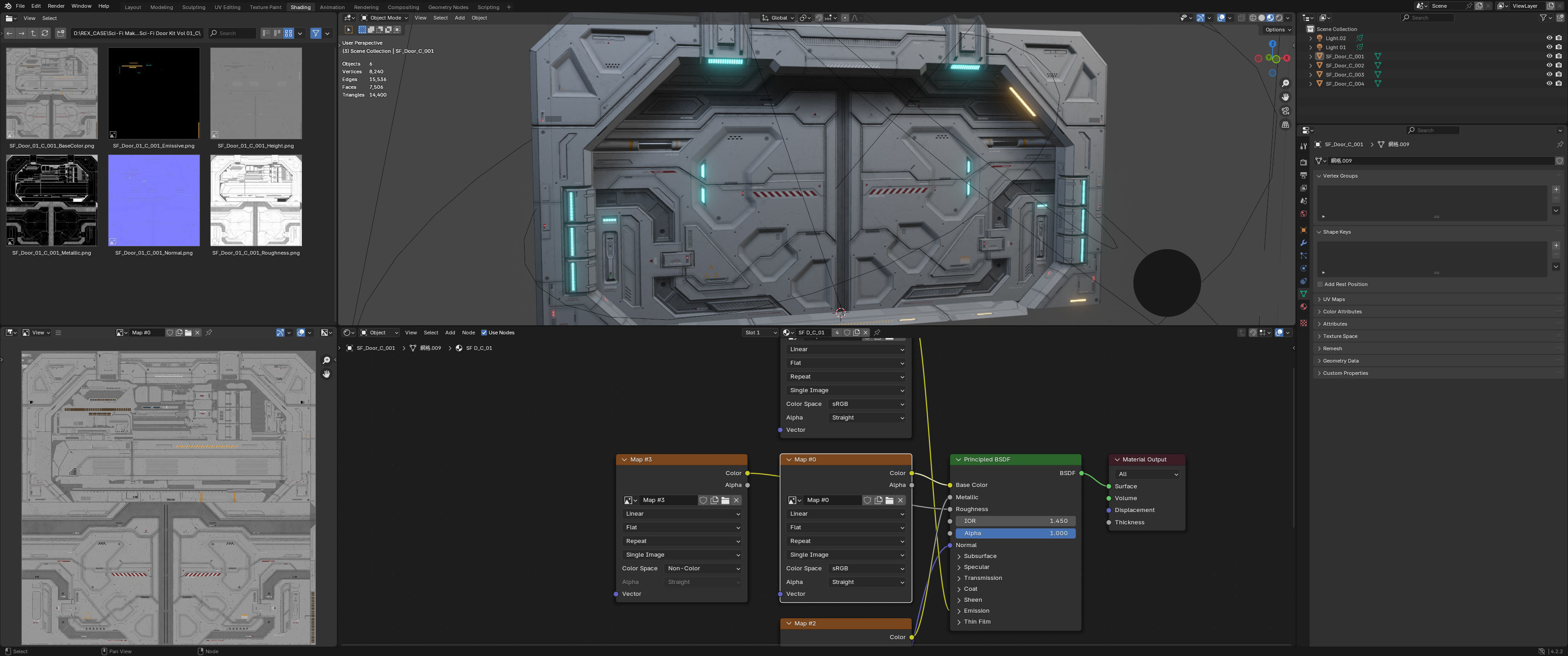Viewport: 1568px width, 656px height.
Task: Select SF_Door_01_C_001_Emissive.png thumbnail
Action: pyautogui.click(x=154, y=93)
